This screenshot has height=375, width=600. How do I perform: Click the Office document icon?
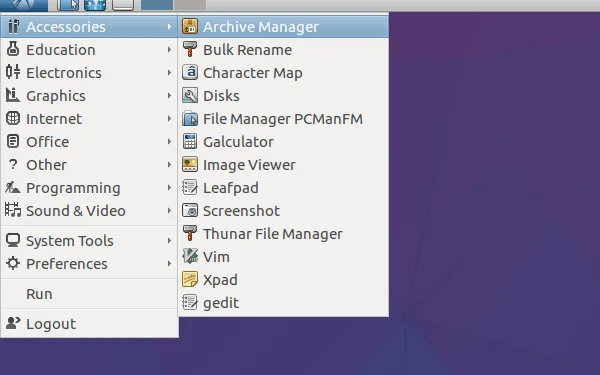[13, 141]
